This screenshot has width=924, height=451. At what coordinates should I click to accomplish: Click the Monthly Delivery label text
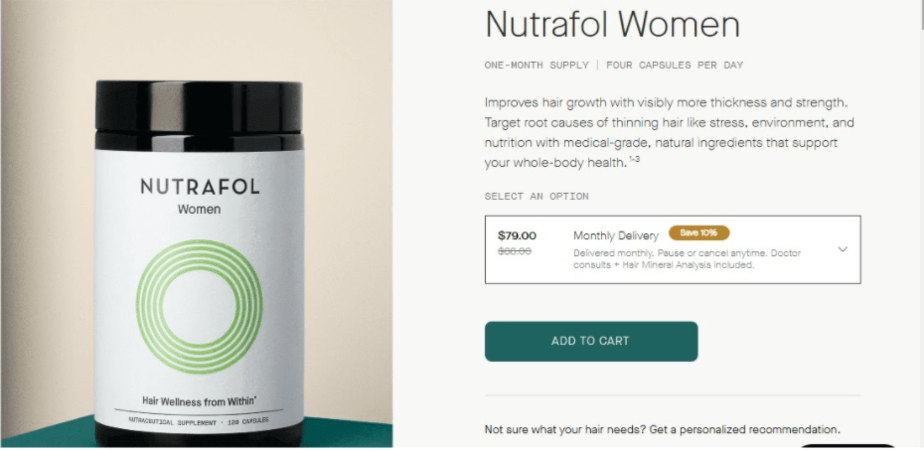[x=616, y=236]
